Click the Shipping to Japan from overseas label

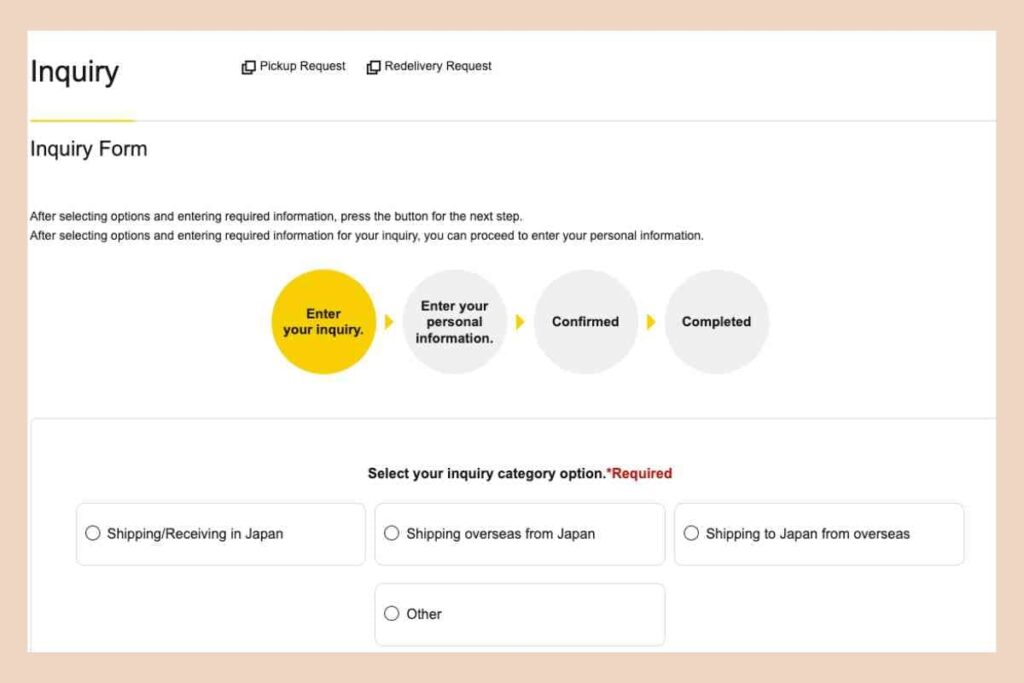807,534
